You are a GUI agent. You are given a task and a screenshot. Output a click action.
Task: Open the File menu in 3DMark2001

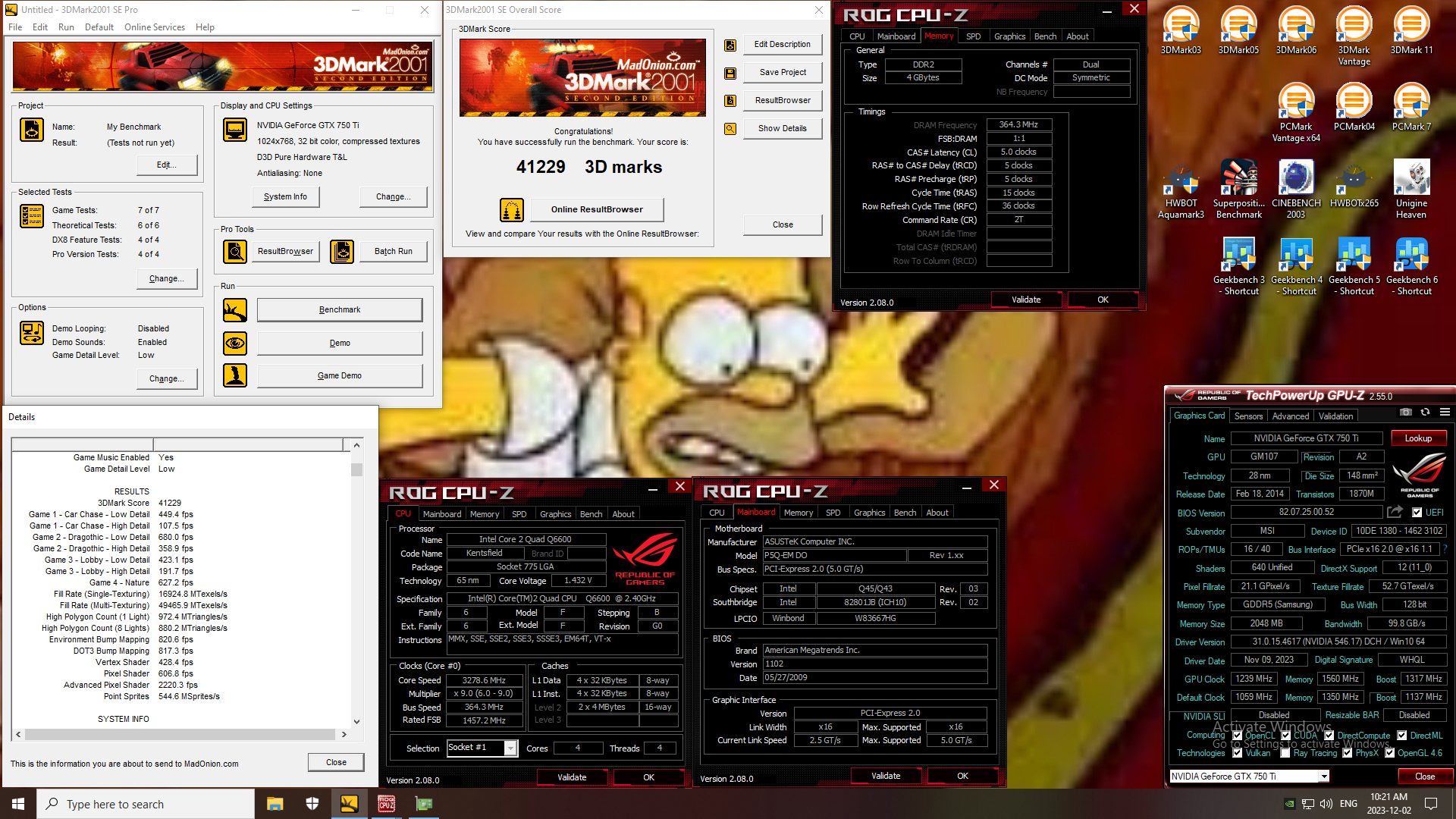click(15, 27)
